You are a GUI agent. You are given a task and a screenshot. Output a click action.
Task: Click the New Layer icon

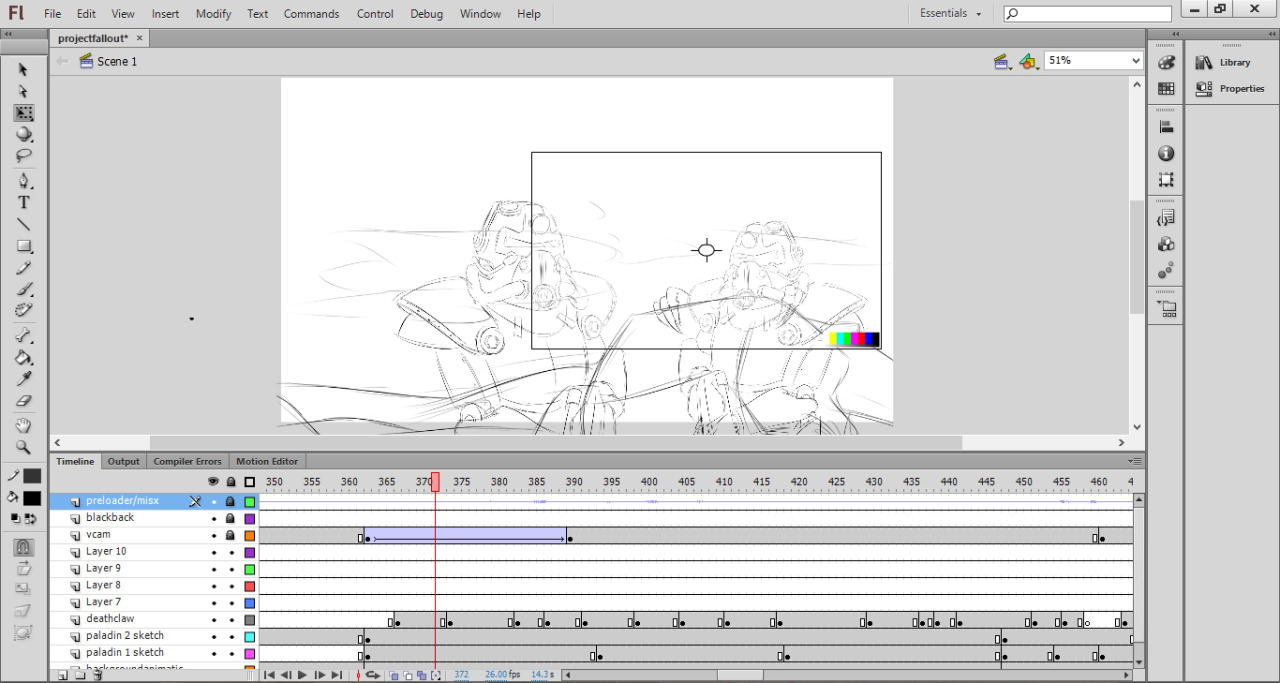click(62, 675)
